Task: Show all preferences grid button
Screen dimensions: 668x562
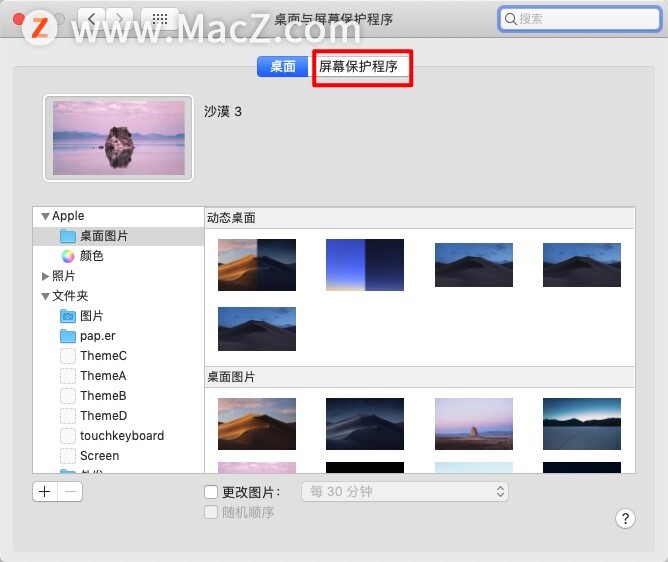Action: click(160, 19)
